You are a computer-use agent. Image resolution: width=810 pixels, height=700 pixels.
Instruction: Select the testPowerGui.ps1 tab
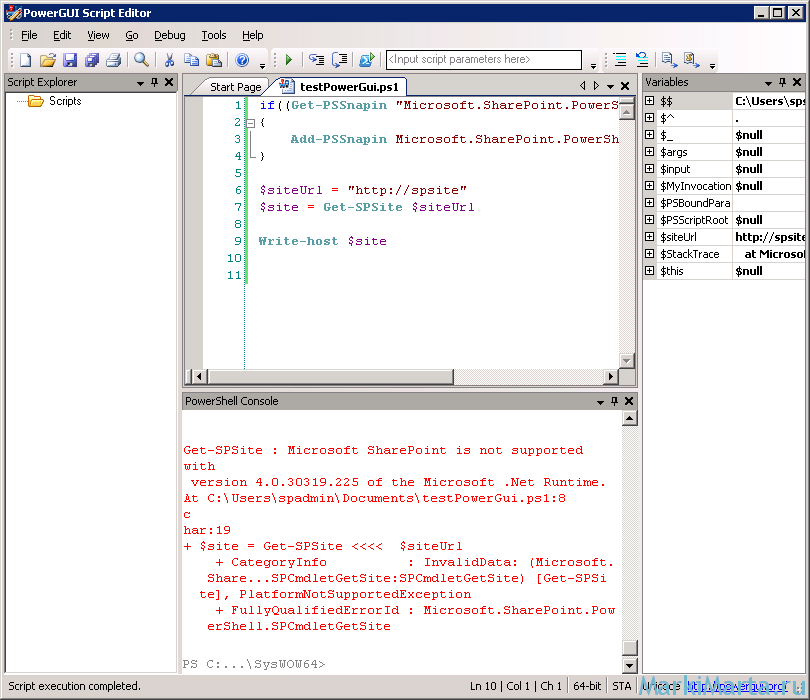[341, 87]
